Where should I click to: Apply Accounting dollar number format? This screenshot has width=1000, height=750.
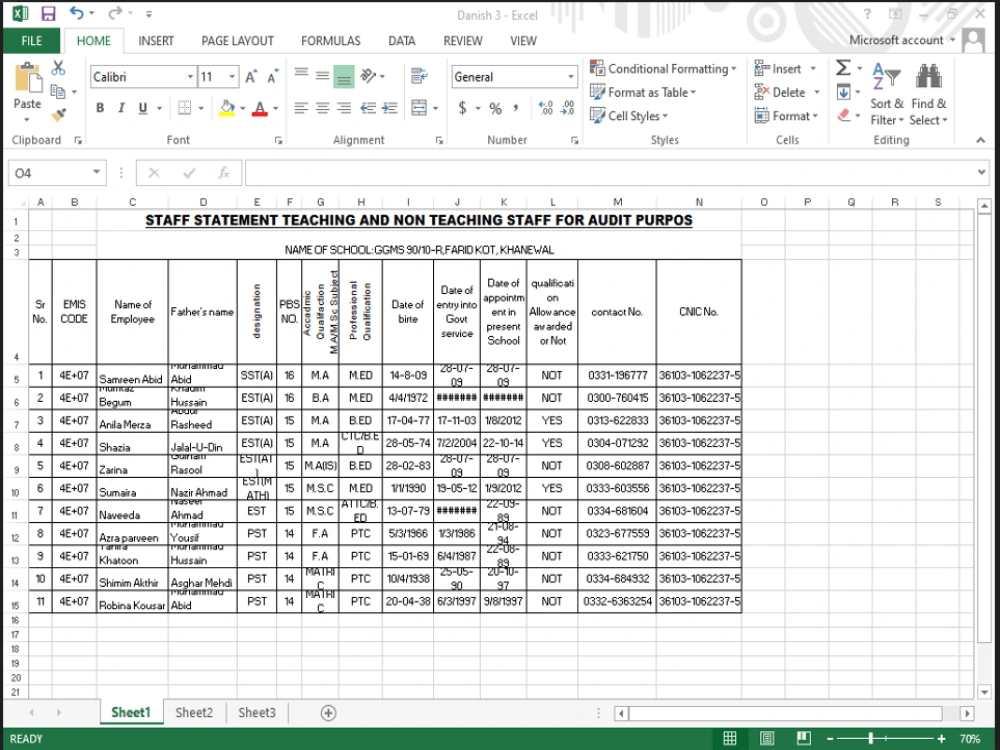point(462,108)
